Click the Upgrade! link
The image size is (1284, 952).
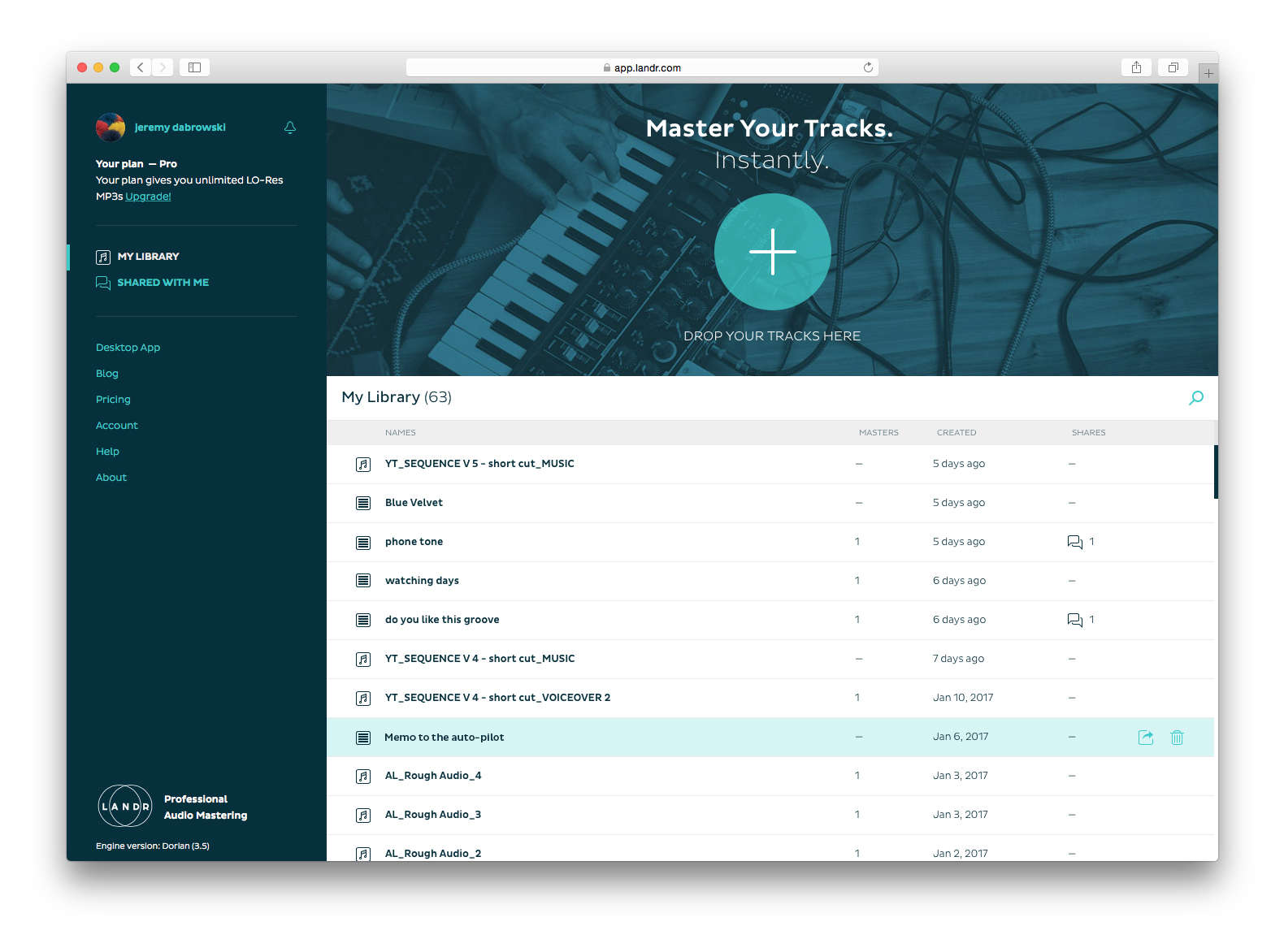point(148,197)
